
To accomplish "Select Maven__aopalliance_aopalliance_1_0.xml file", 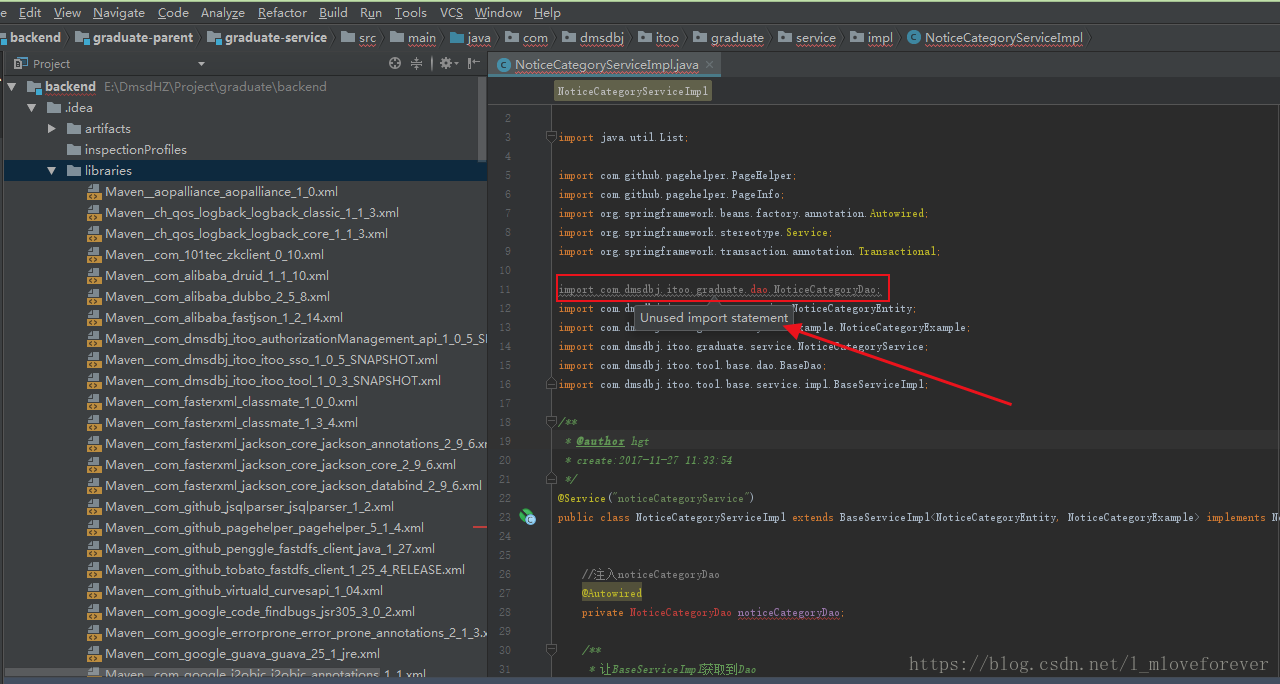I will point(221,192).
